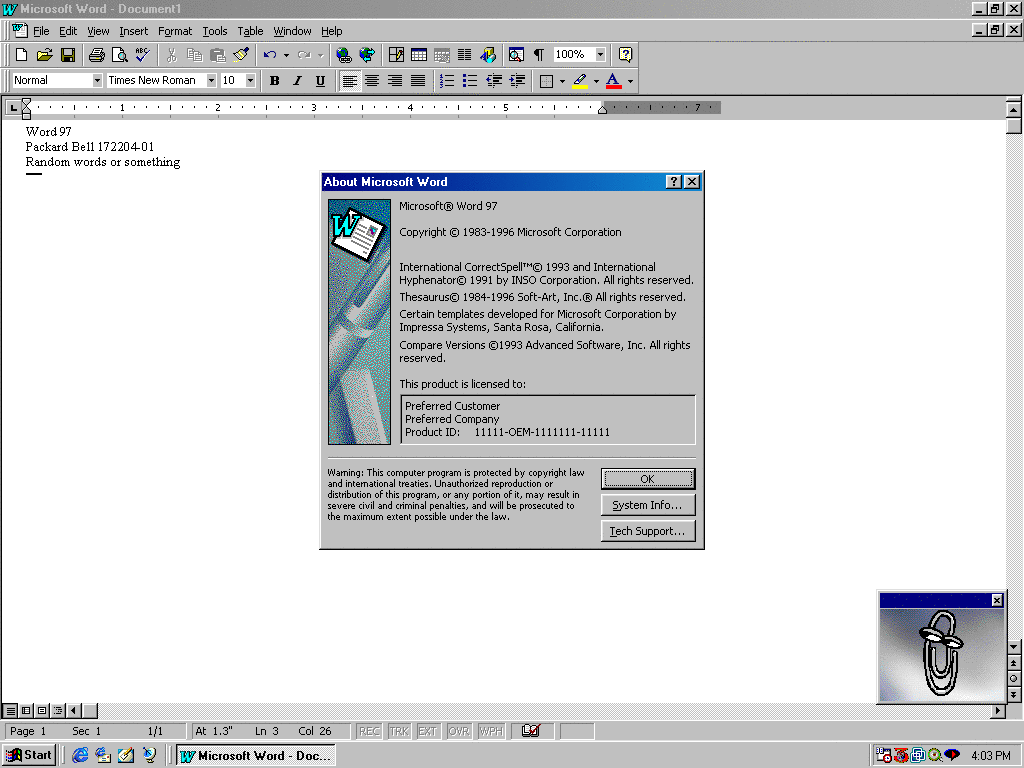Viewport: 1024px width, 768px height.
Task: Open the Print Preview icon
Action: 119,55
